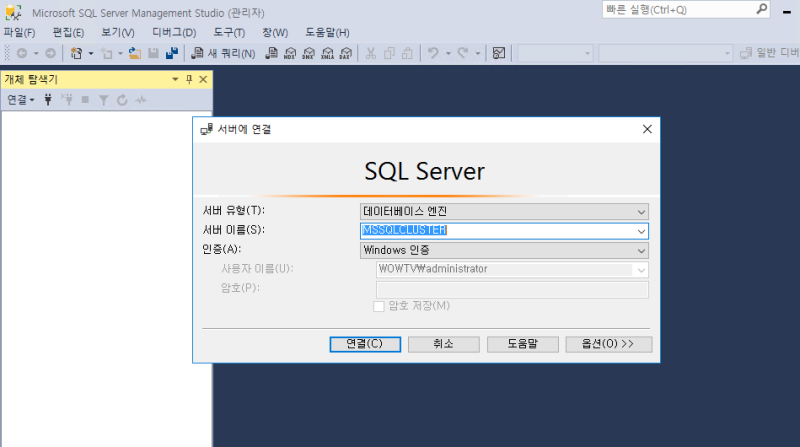
Task: Click the Copy toolbar icon
Action: coord(389,53)
